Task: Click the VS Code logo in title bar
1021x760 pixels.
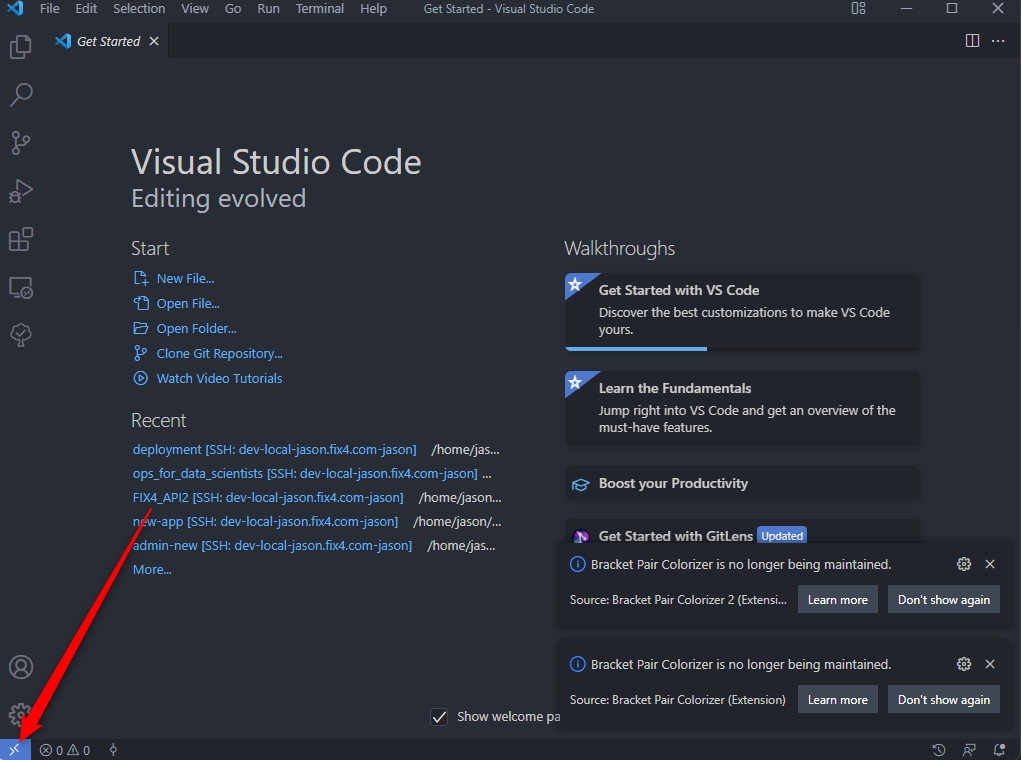Action: click(x=14, y=8)
